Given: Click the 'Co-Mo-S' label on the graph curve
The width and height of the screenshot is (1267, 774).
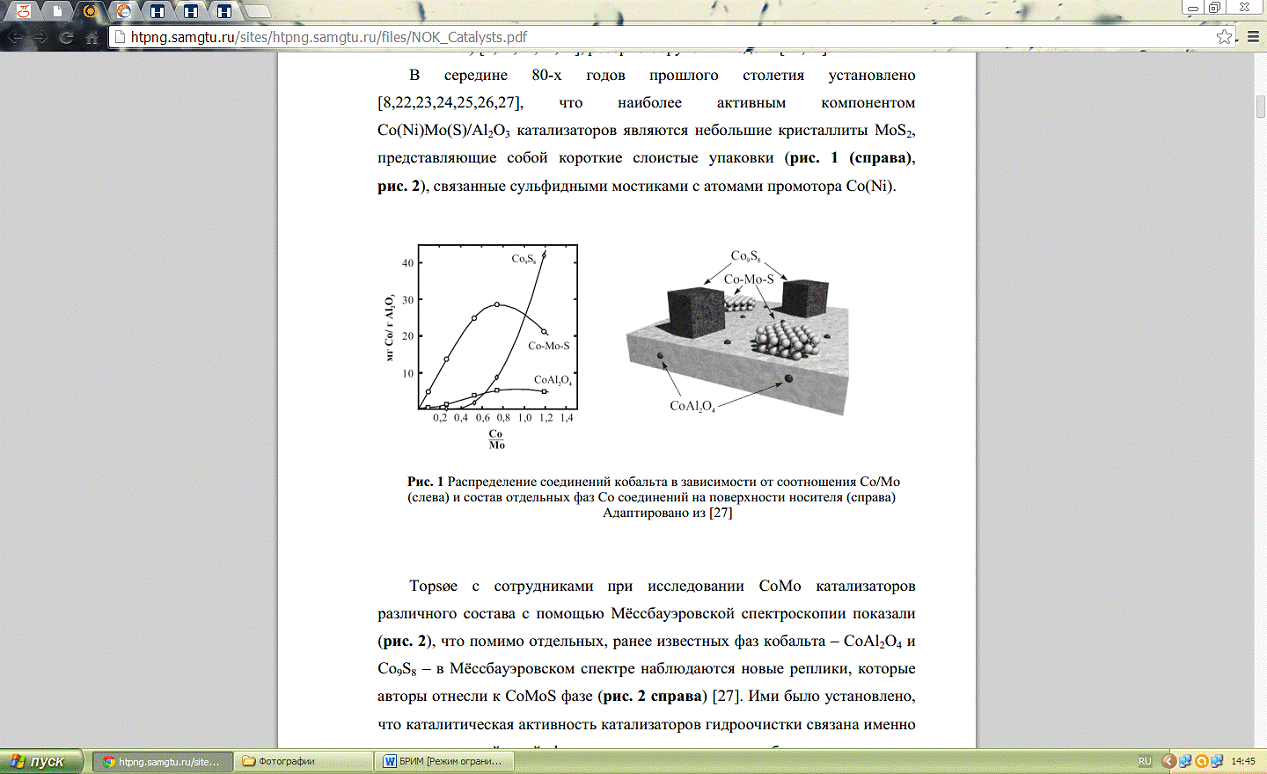Looking at the screenshot, I should coord(548,345).
